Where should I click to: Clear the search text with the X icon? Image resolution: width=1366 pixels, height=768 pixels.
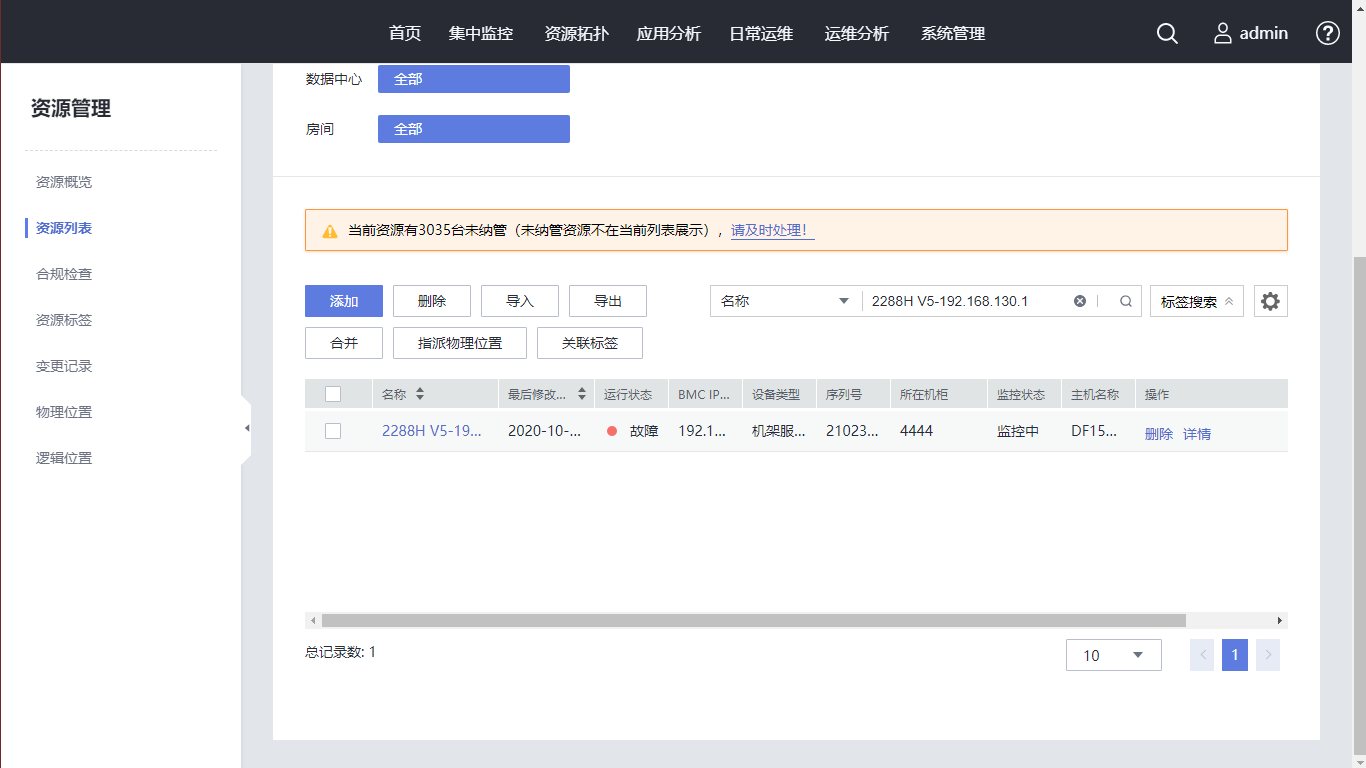pyautogui.click(x=1080, y=301)
